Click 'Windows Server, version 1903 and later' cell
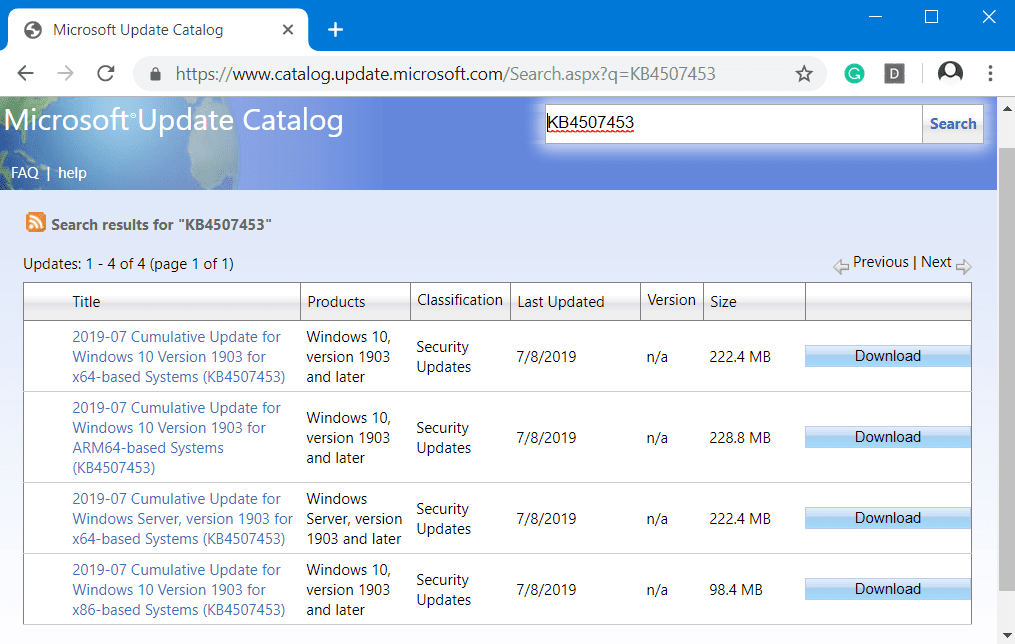This screenshot has width=1015, height=644. tap(354, 518)
